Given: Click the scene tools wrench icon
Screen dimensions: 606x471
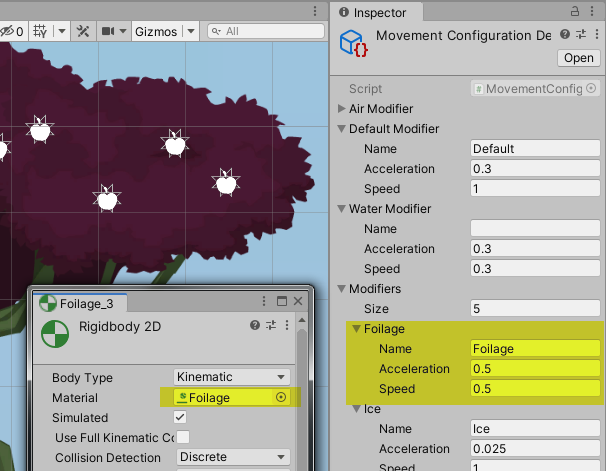Looking at the screenshot, I should pos(83,31).
